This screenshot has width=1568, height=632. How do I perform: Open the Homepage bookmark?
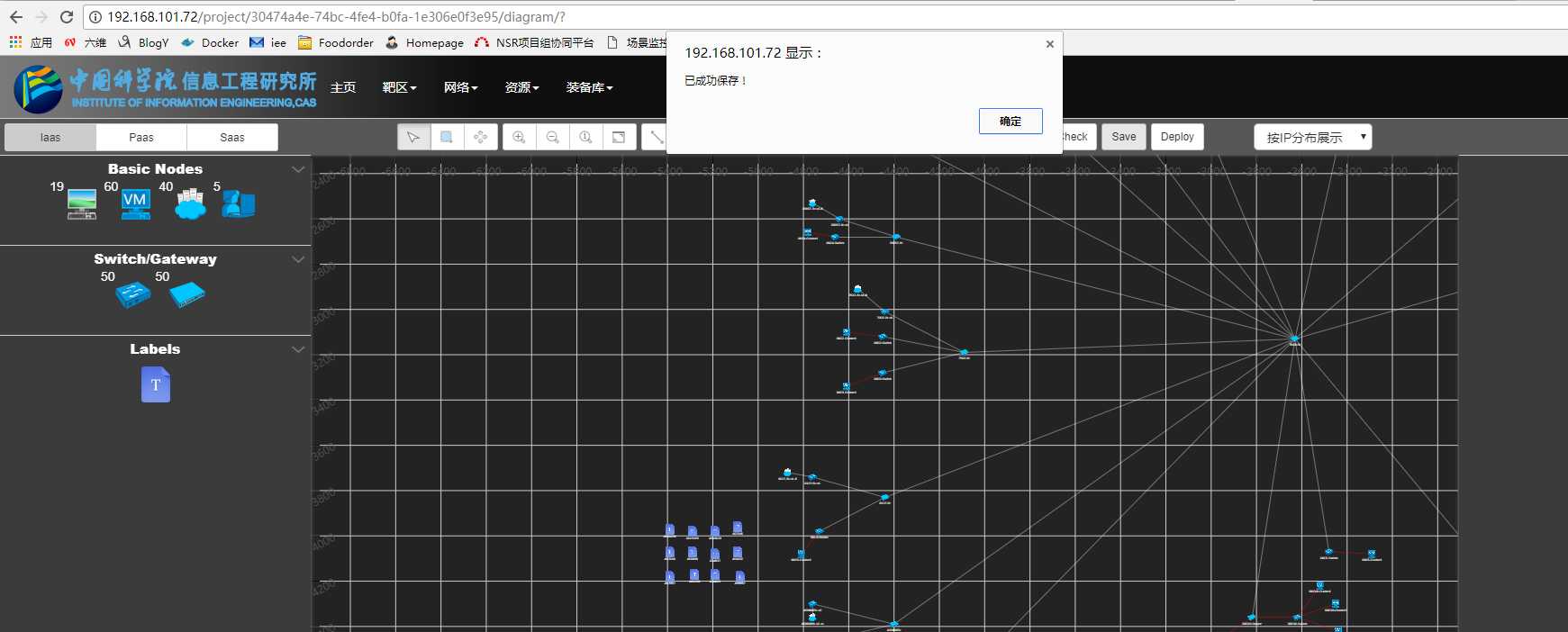tap(424, 42)
